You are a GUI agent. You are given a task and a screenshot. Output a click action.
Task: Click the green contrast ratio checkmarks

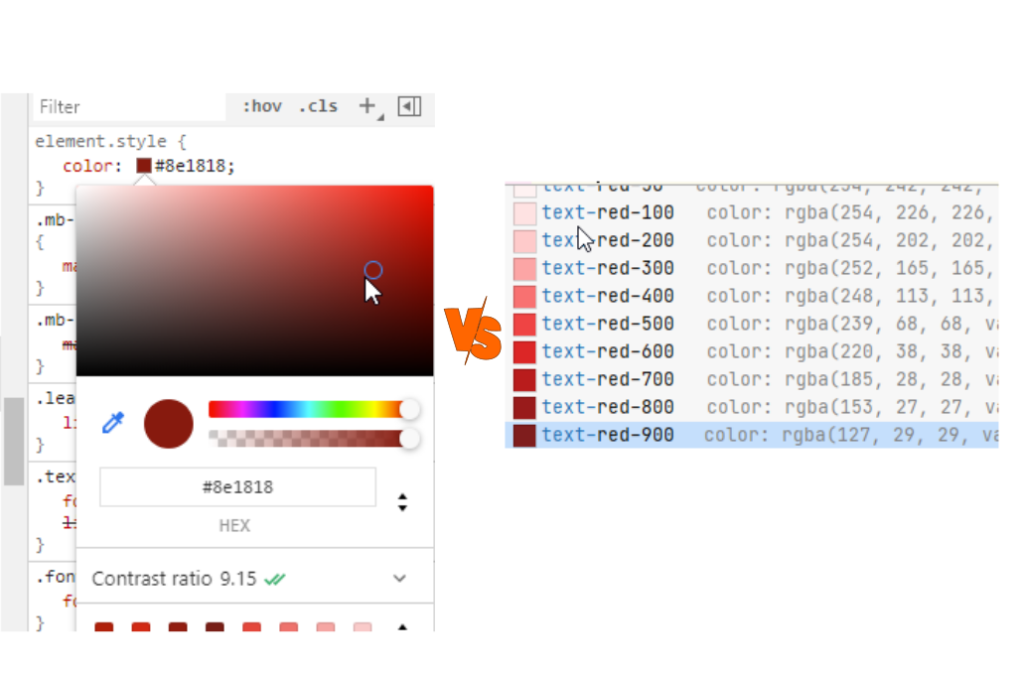pyautogui.click(x=276, y=578)
